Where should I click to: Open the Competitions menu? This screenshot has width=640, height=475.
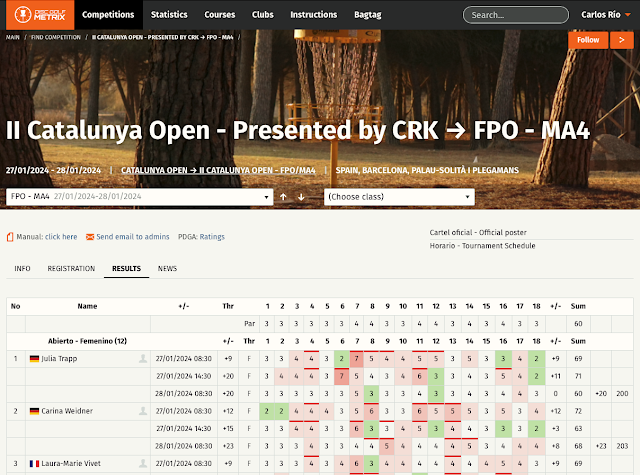point(108,15)
